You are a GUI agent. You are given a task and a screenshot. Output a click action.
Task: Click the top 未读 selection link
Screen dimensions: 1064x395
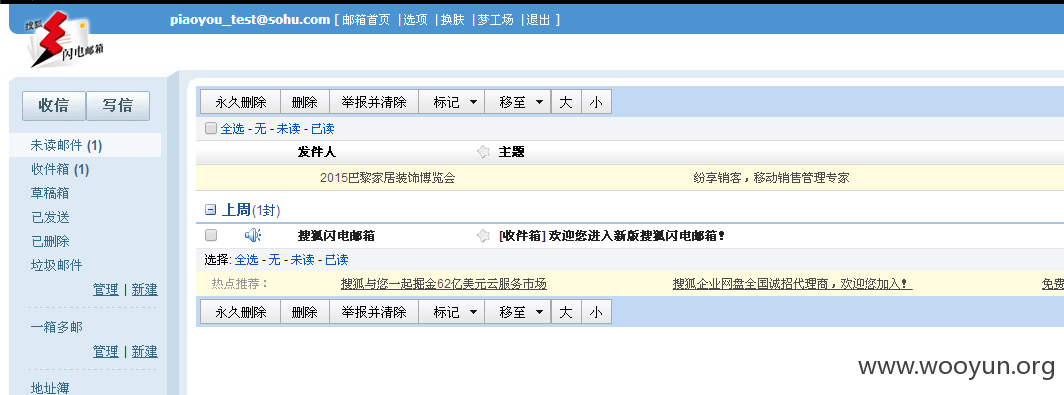pos(288,128)
